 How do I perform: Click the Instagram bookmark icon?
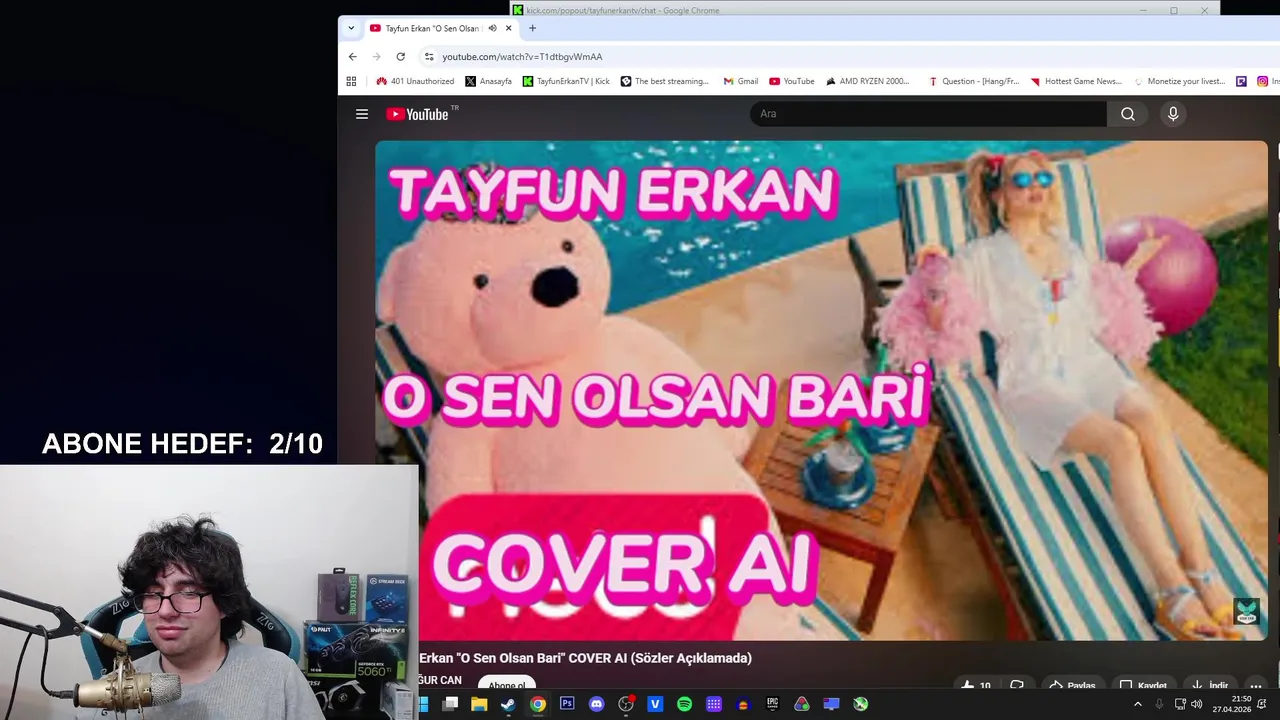click(x=1263, y=81)
